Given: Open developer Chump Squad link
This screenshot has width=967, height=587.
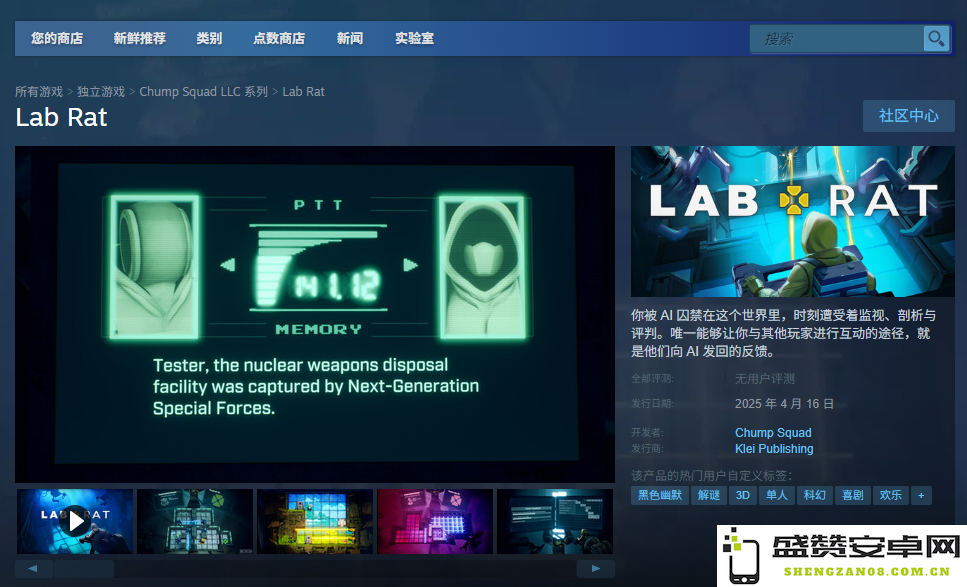Looking at the screenshot, I should [773, 433].
